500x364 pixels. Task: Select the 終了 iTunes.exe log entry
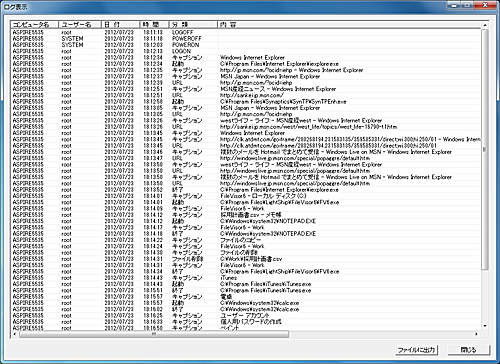coord(246,291)
